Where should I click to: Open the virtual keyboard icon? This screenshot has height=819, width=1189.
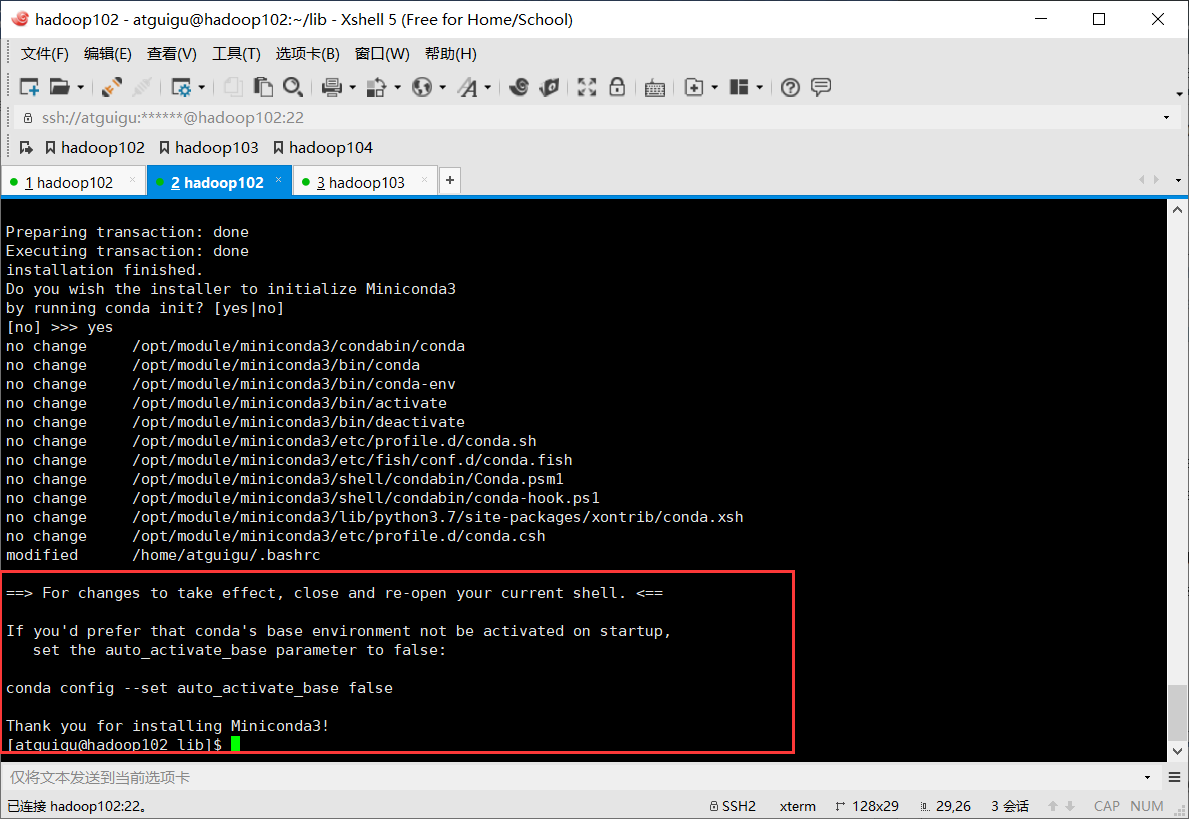point(654,88)
